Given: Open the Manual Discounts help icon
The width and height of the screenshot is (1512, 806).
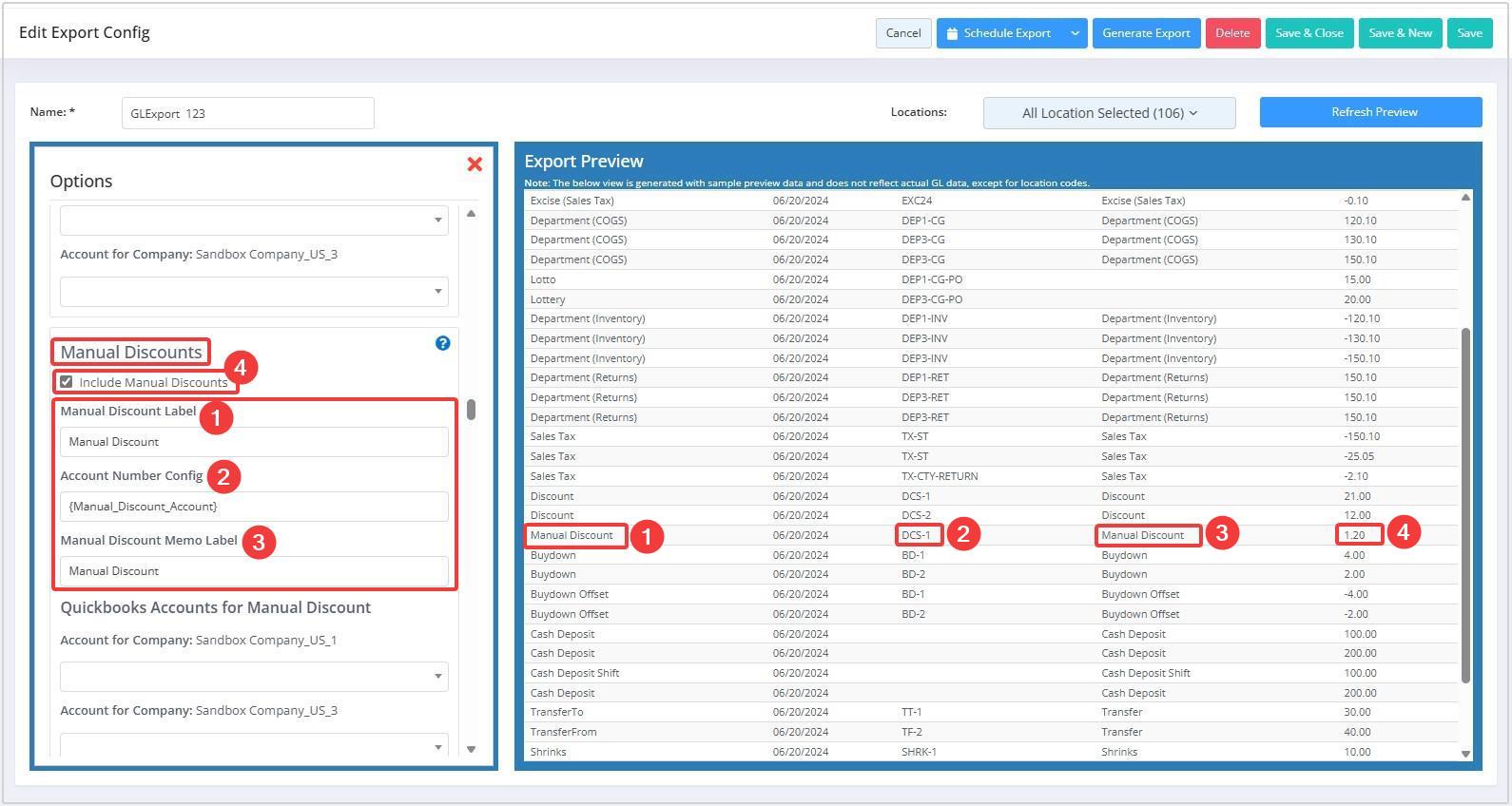Looking at the screenshot, I should click(x=442, y=343).
